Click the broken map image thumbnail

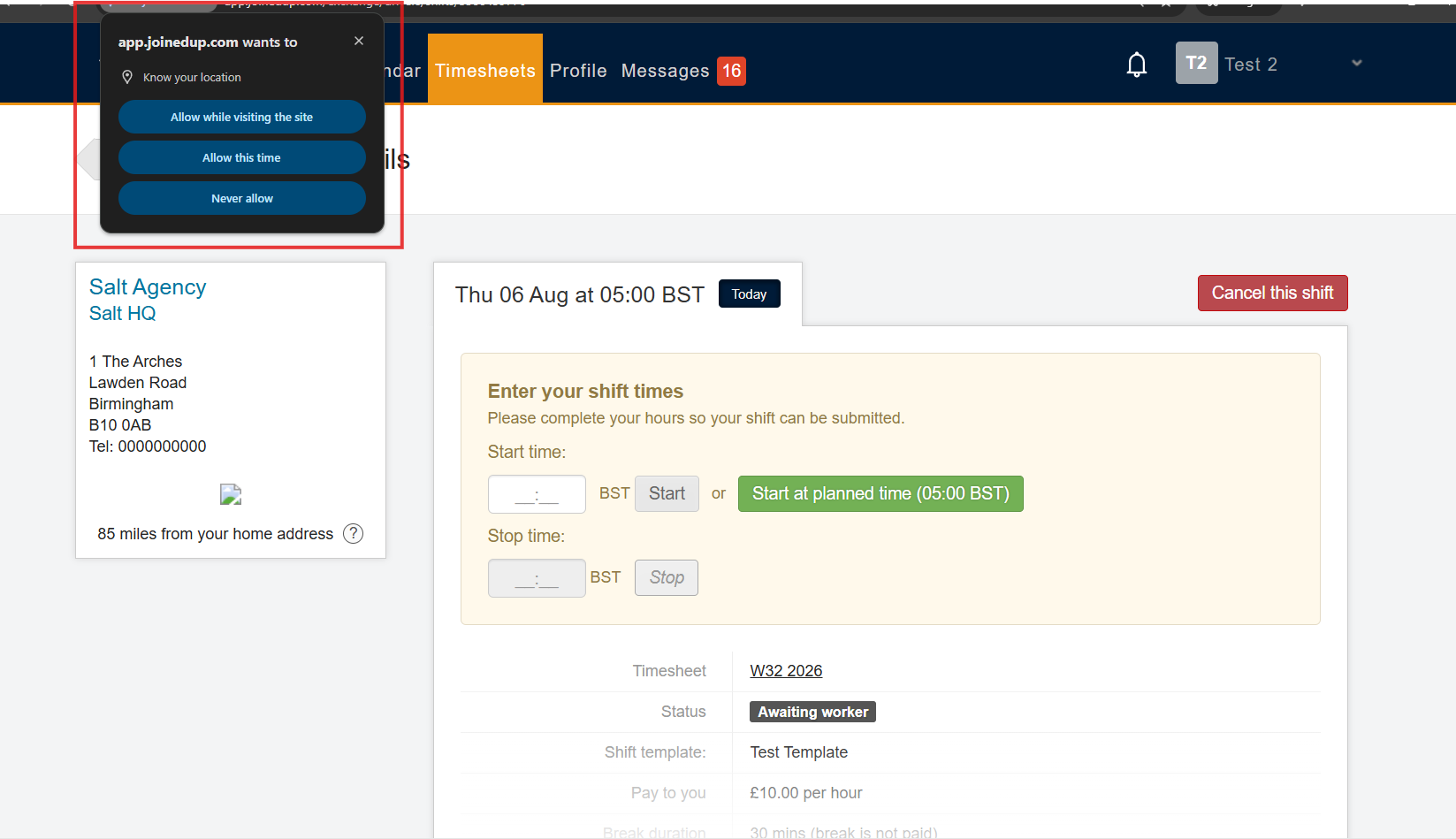(231, 494)
